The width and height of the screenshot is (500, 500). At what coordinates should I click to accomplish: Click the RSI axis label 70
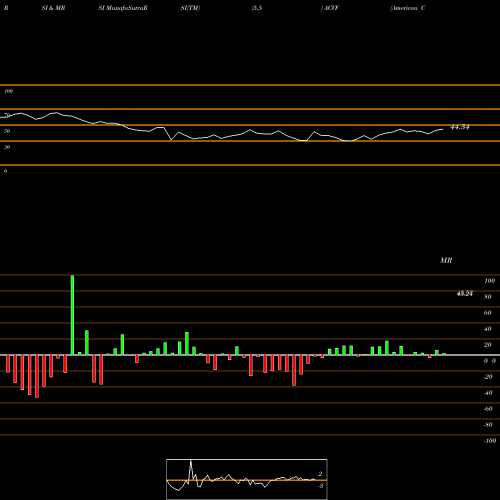click(x=7, y=115)
